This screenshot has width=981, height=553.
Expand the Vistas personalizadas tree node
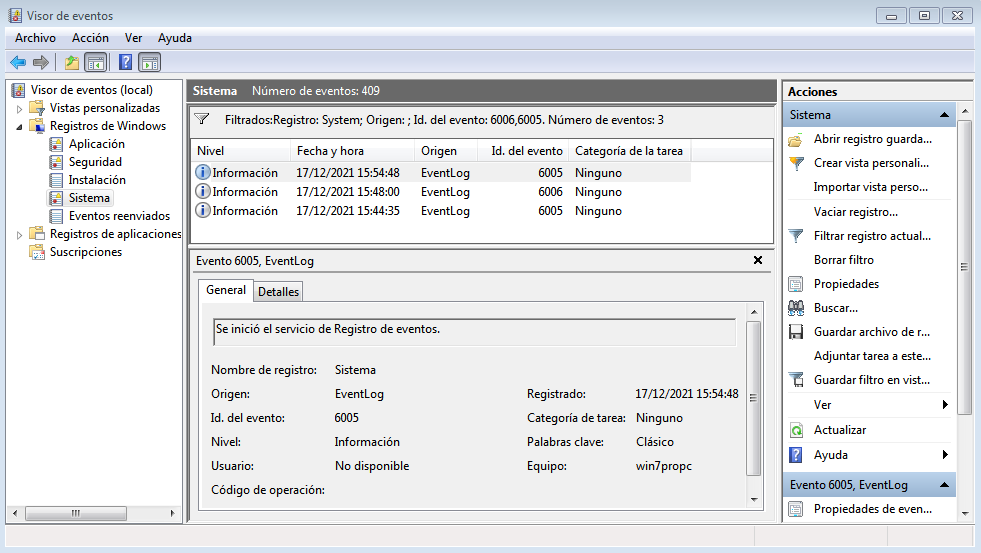(20, 108)
